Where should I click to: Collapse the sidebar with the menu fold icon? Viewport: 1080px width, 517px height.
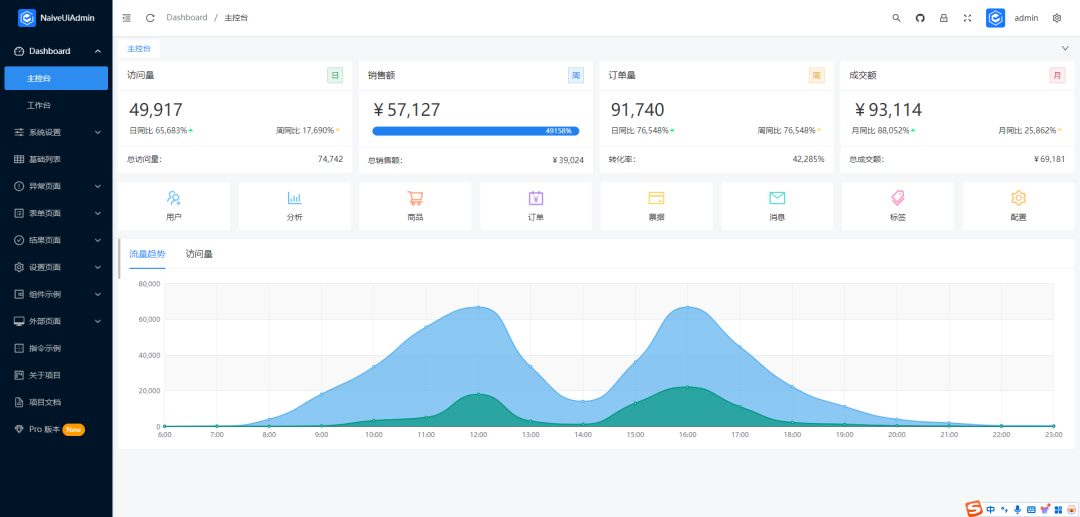127,18
